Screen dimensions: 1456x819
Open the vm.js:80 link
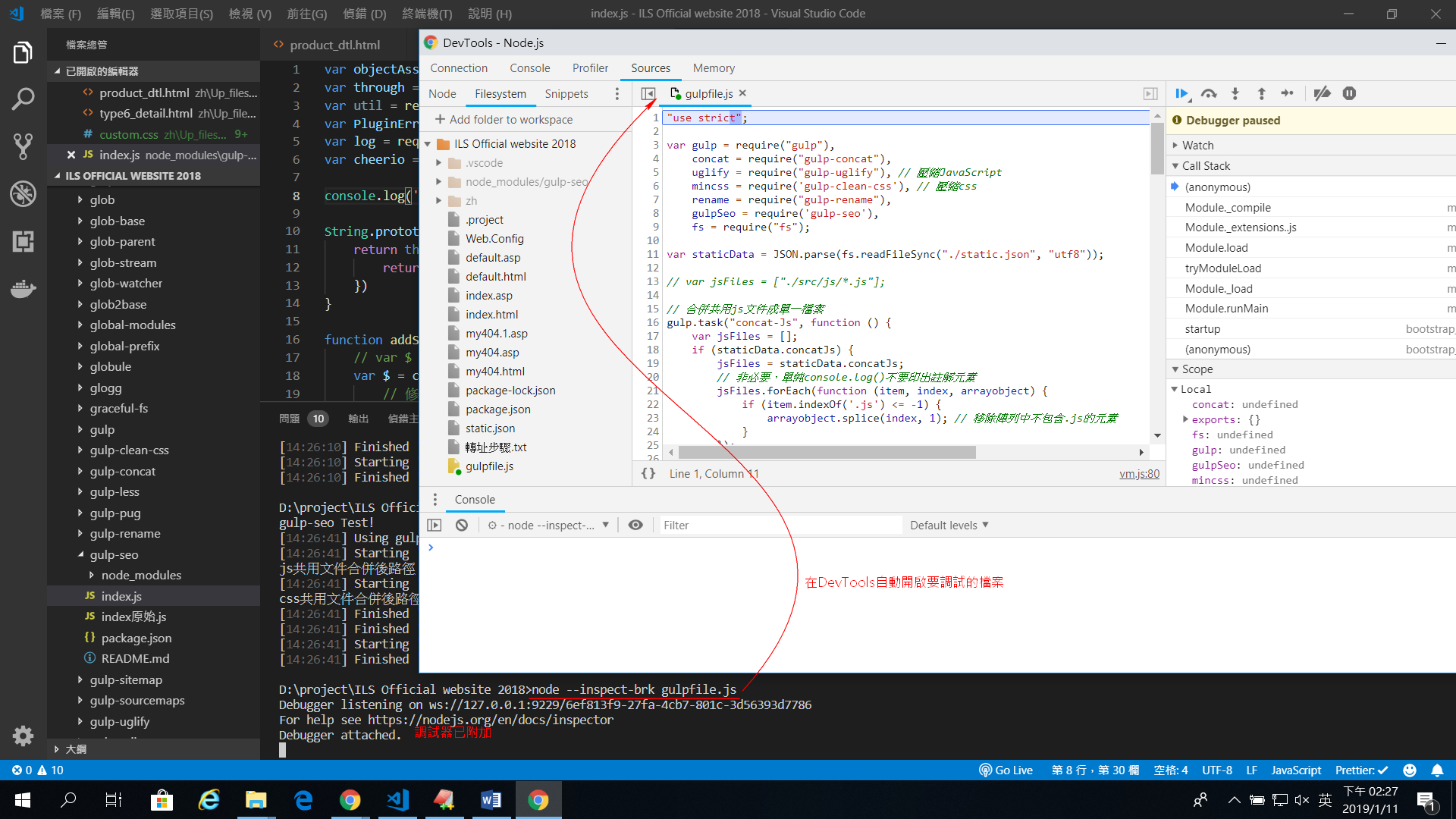point(1139,473)
